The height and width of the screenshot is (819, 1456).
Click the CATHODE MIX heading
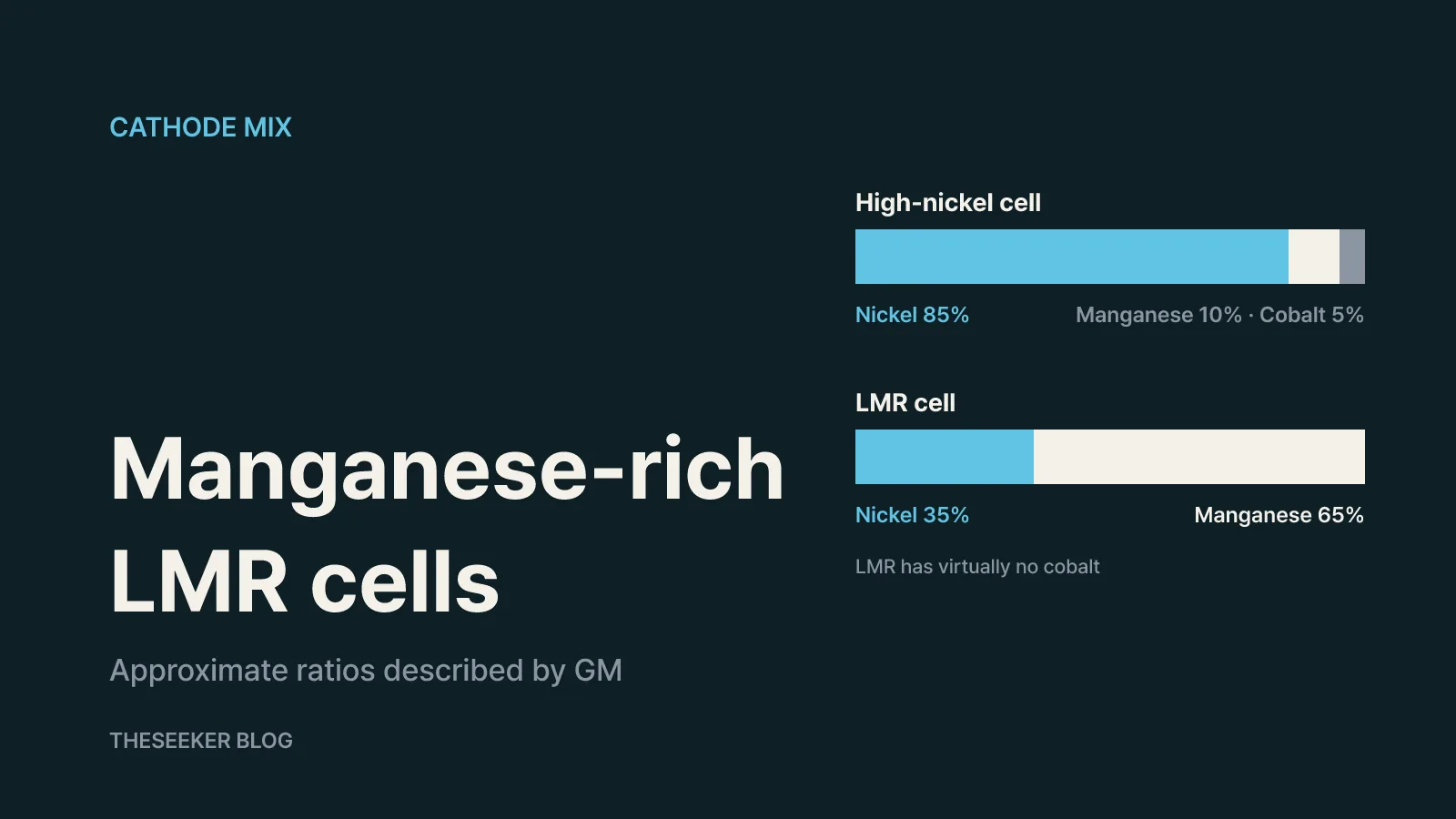tap(200, 127)
